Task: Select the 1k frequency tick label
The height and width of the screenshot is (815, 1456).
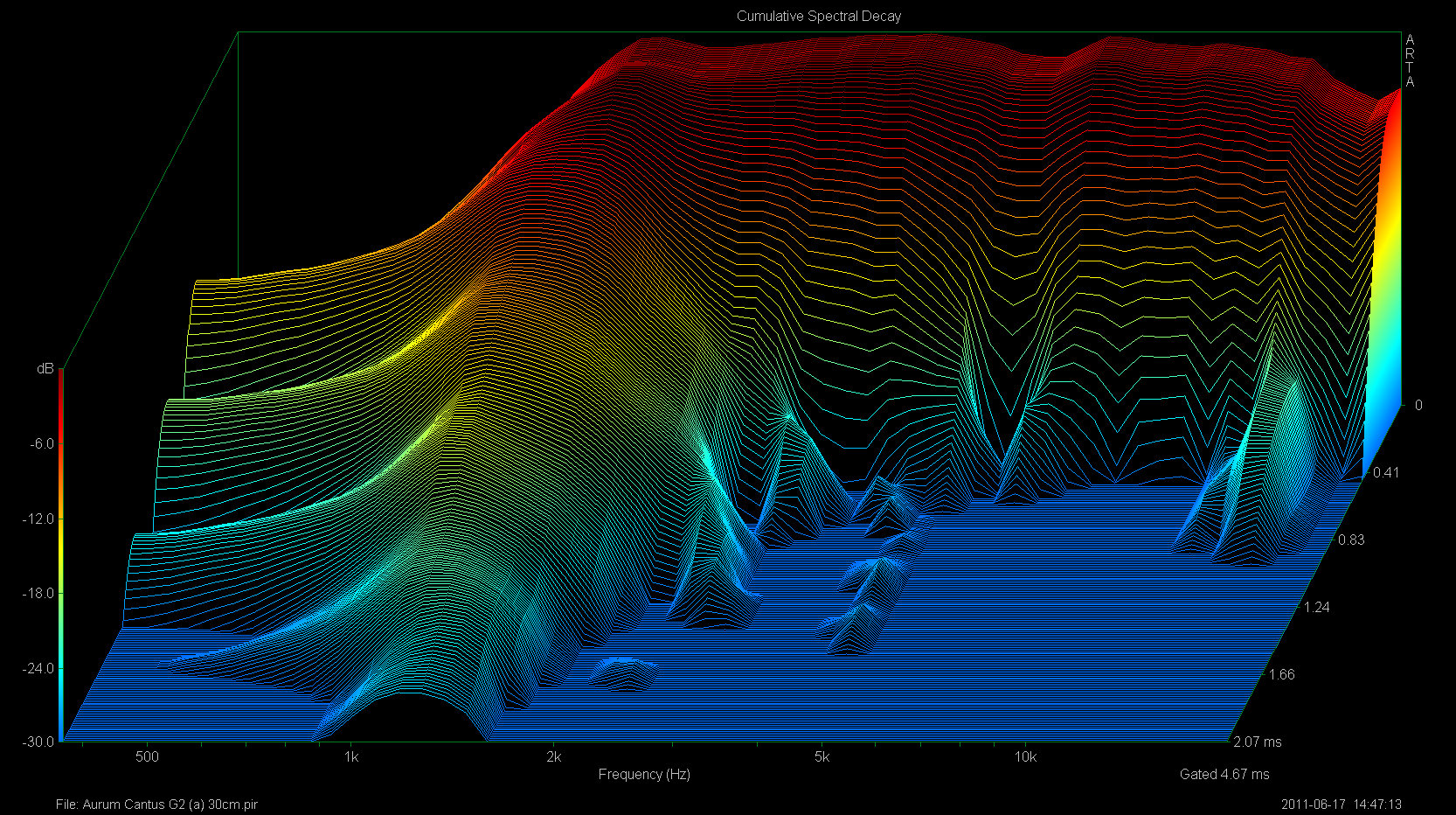Action: click(351, 756)
